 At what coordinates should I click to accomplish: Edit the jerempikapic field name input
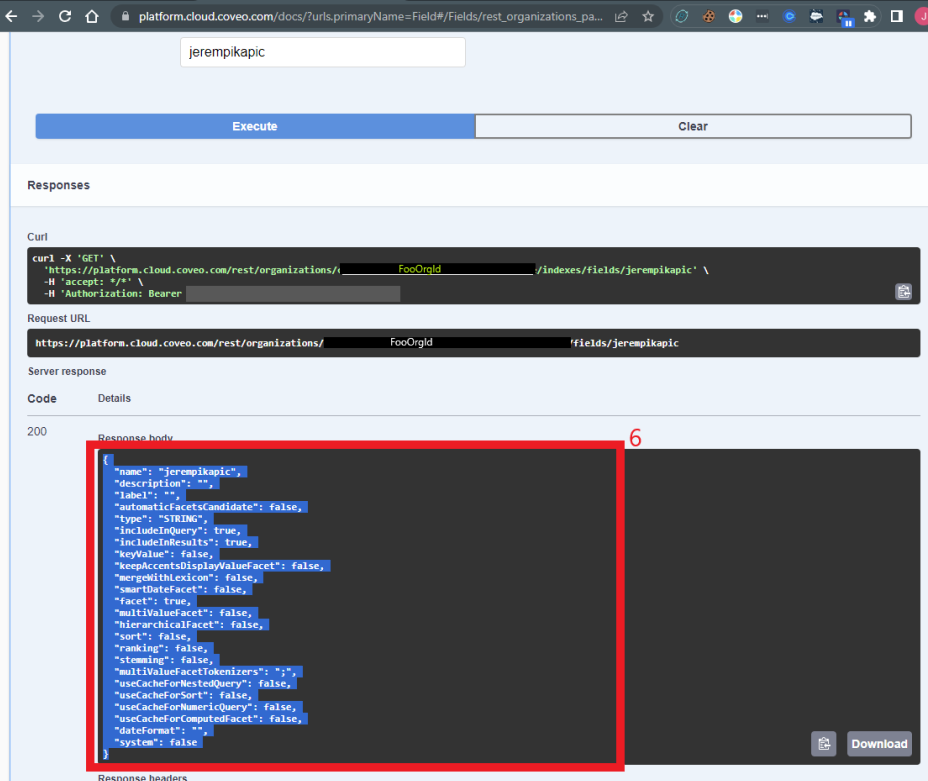323,52
